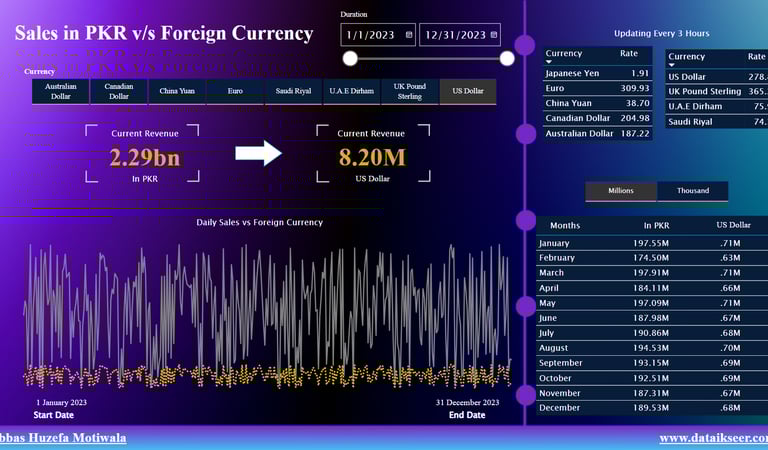Viewport: 768px width, 450px height.
Task: Click the end date field 12/31/2023
Action: (460, 35)
